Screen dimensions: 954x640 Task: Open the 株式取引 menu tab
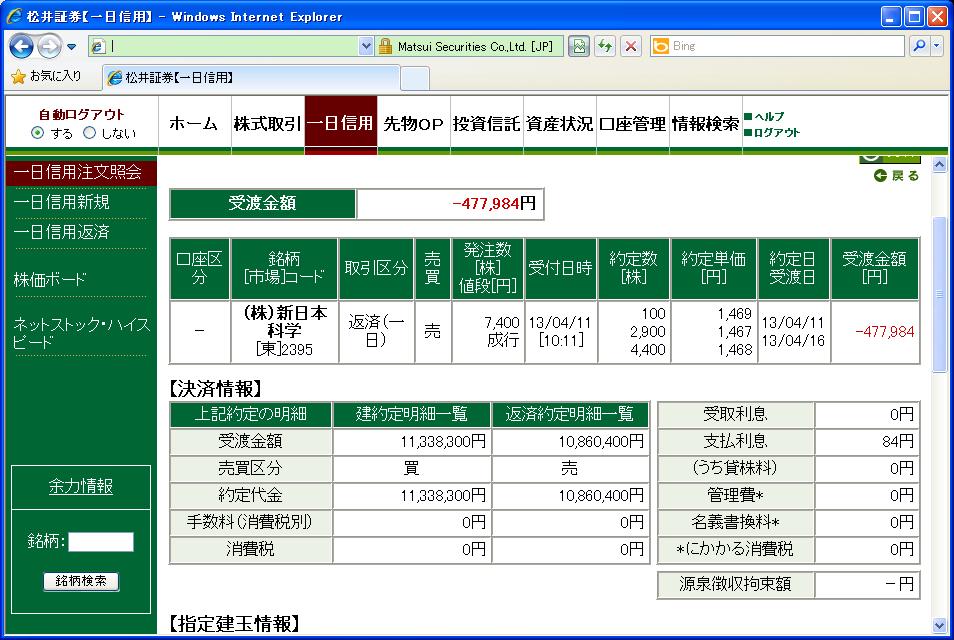point(266,124)
